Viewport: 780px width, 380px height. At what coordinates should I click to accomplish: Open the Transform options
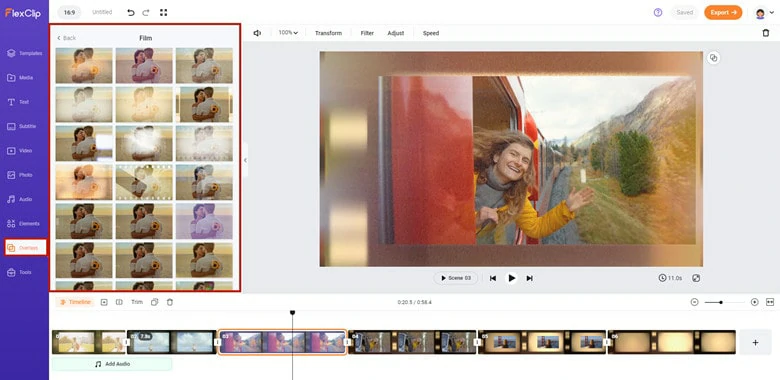click(328, 33)
